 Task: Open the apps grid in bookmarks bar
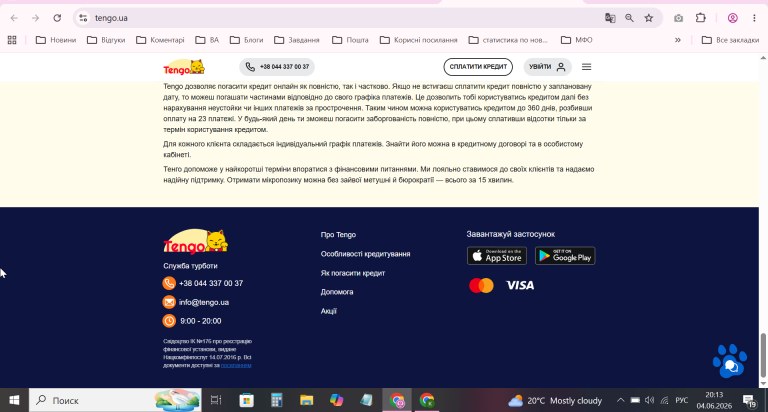tap(12, 40)
